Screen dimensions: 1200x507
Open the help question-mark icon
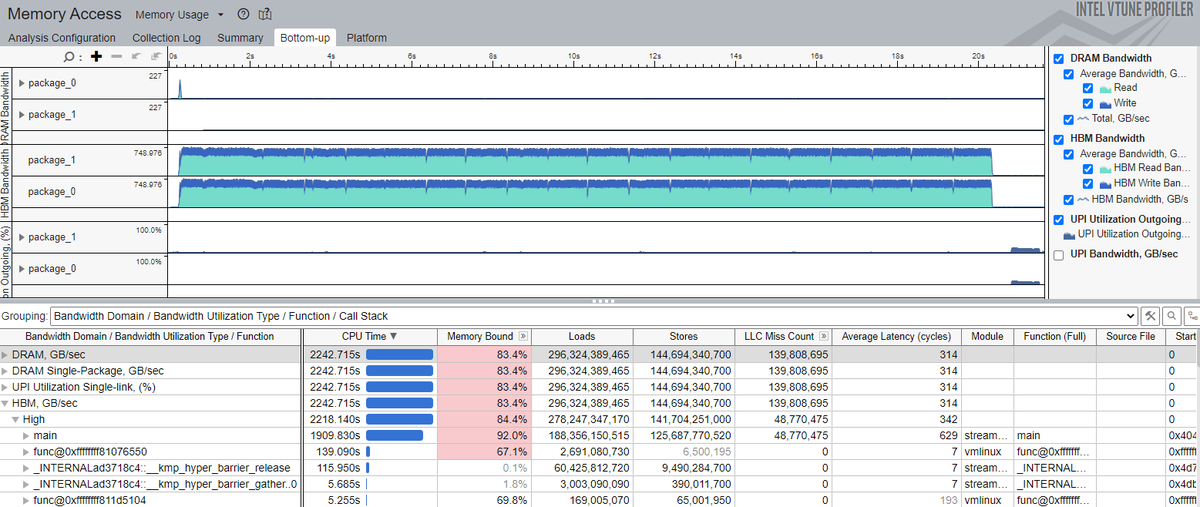point(243,15)
